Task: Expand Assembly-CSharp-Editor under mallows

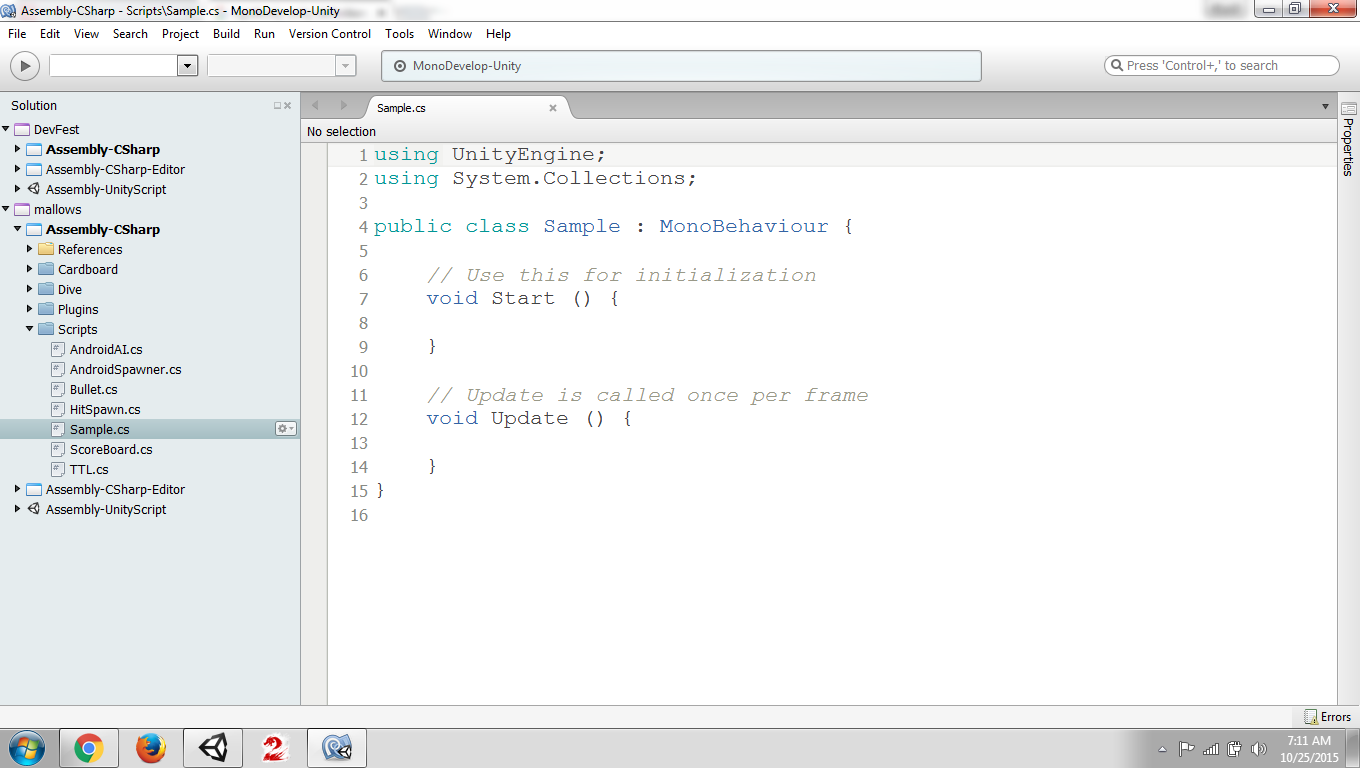Action: 18,489
